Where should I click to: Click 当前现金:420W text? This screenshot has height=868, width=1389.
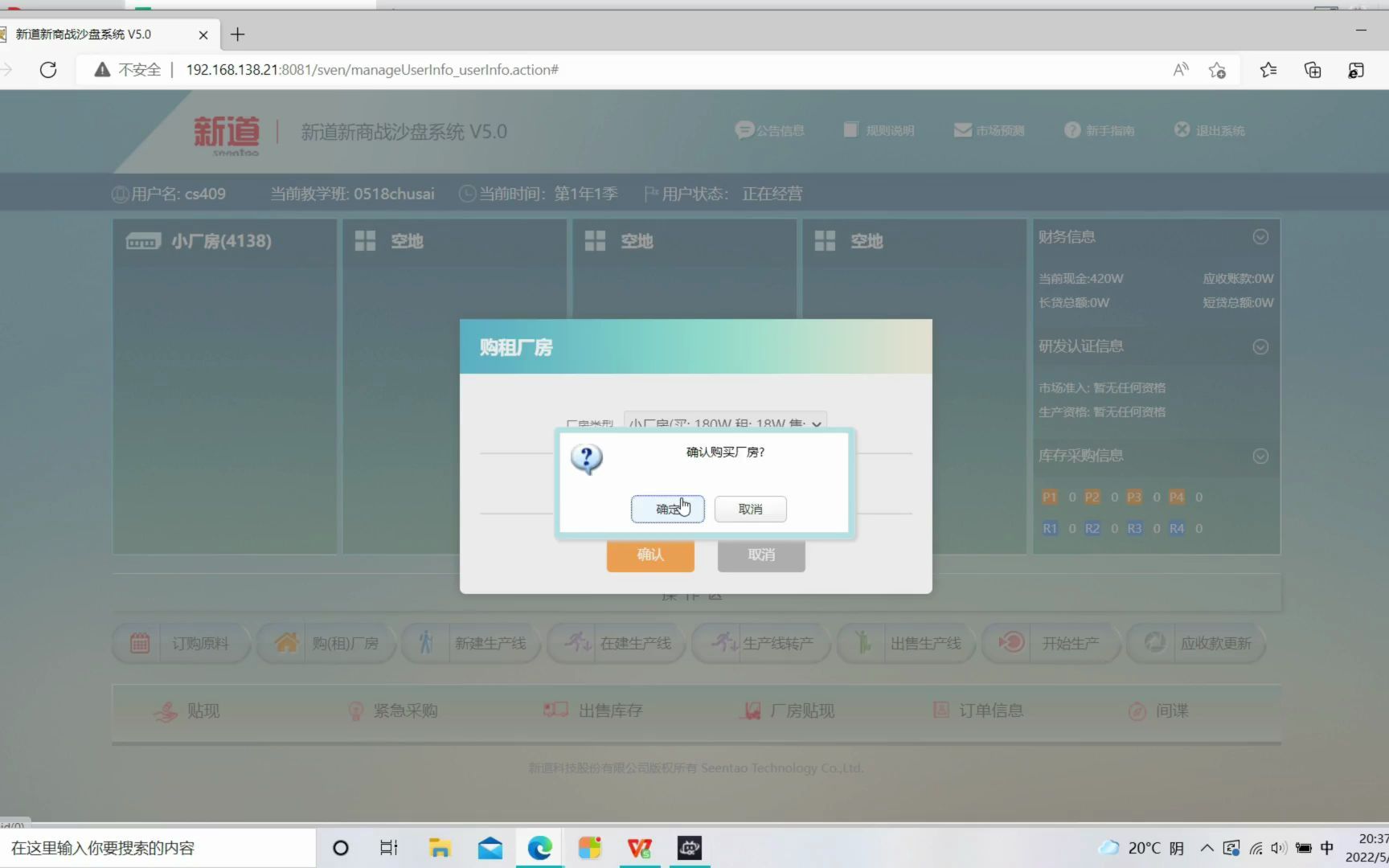click(1081, 279)
